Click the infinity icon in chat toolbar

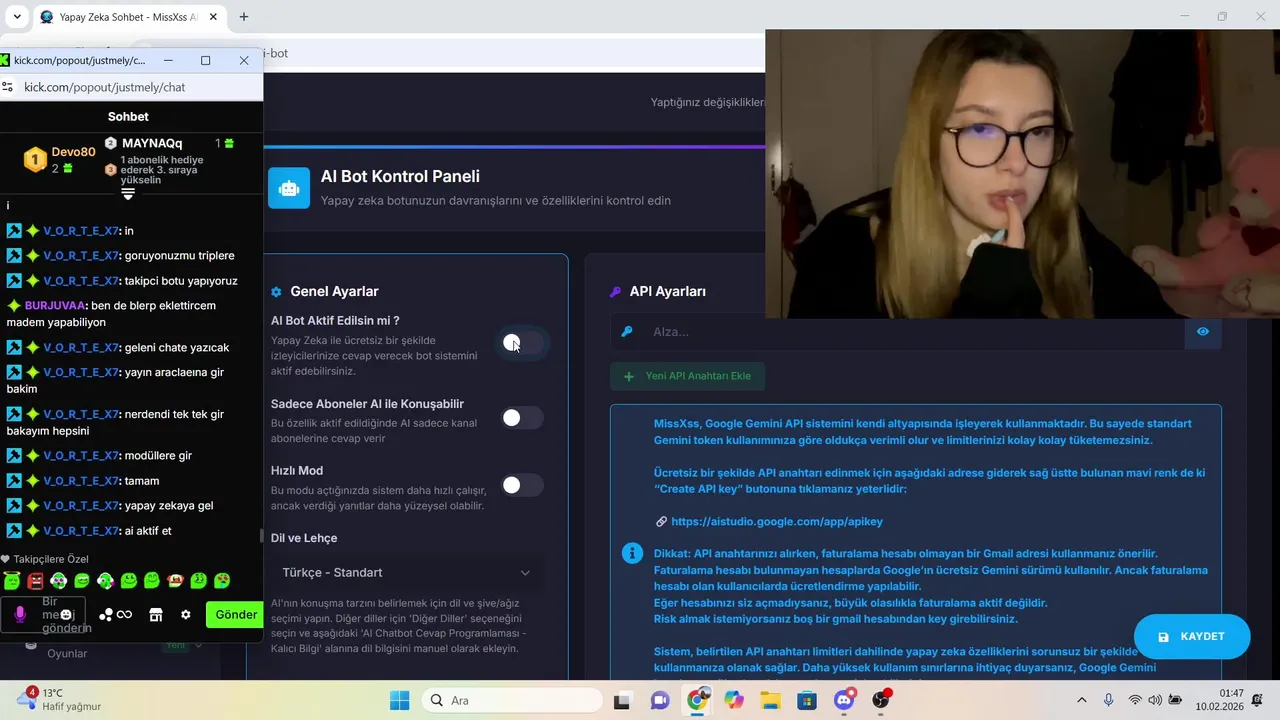click(x=124, y=614)
